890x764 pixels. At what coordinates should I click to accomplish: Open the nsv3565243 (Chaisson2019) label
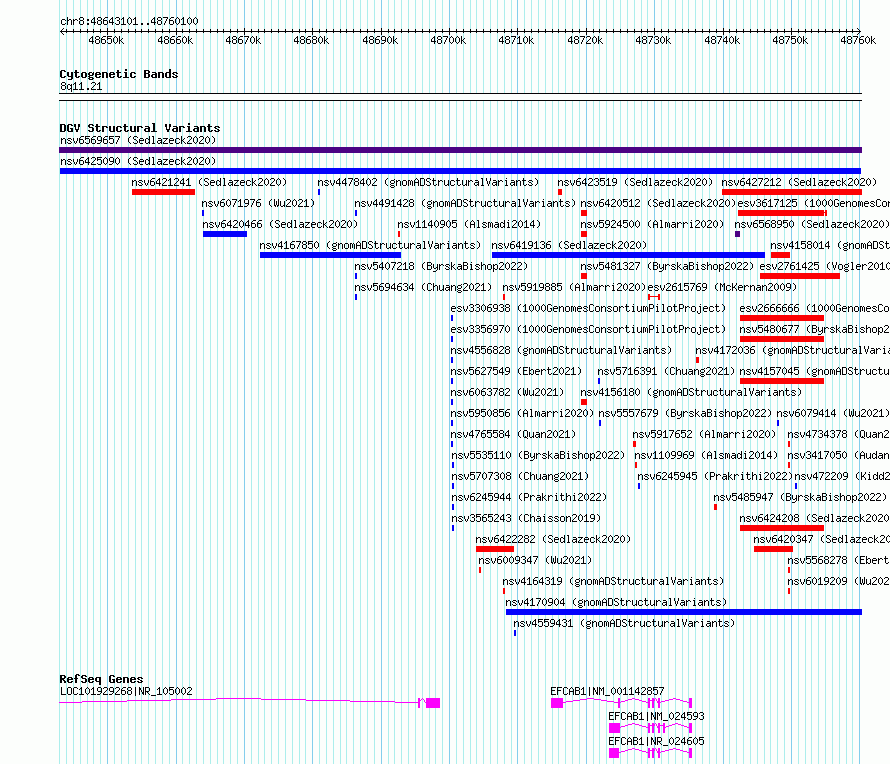526,518
